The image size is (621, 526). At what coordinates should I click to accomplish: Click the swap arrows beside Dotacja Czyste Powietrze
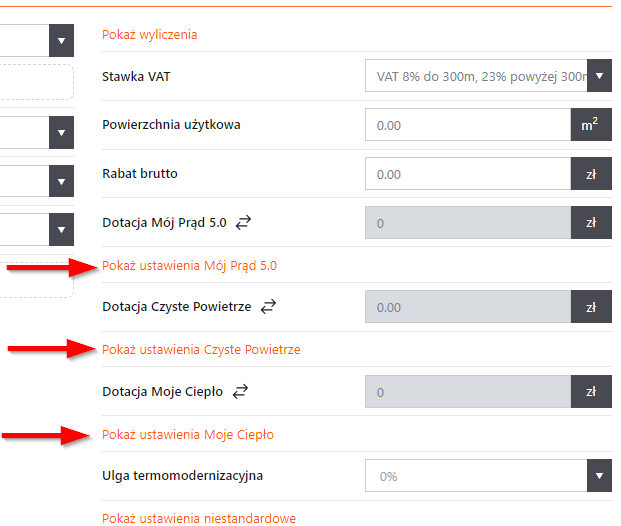pos(267,307)
